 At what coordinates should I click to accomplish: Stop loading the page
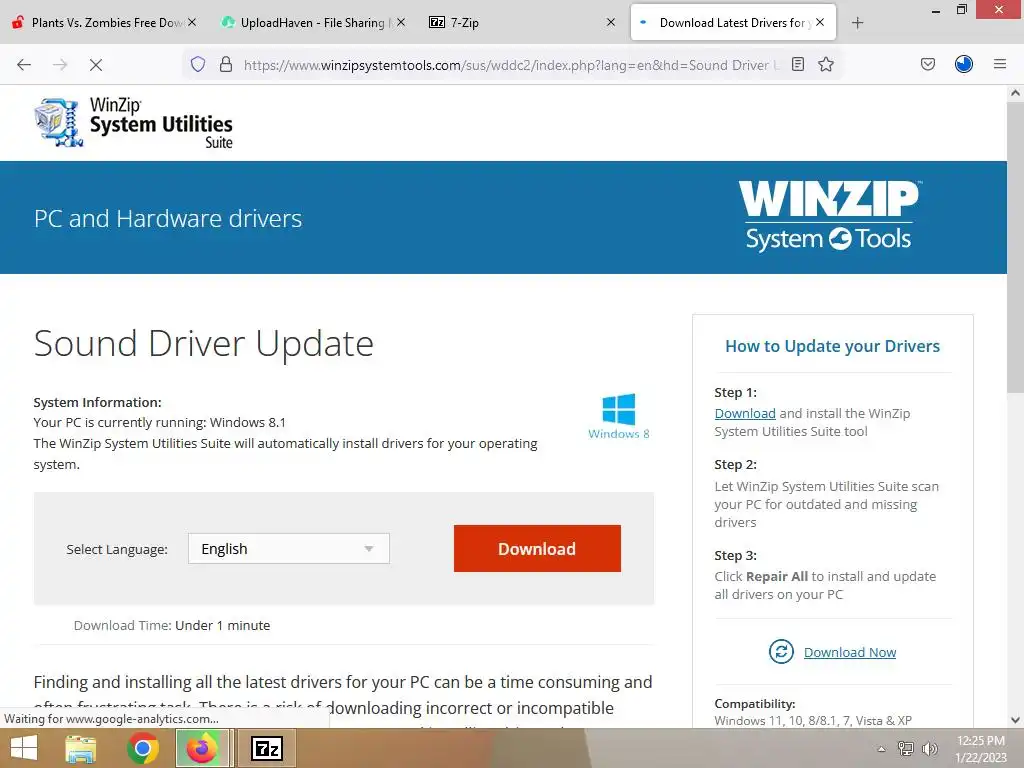click(96, 65)
